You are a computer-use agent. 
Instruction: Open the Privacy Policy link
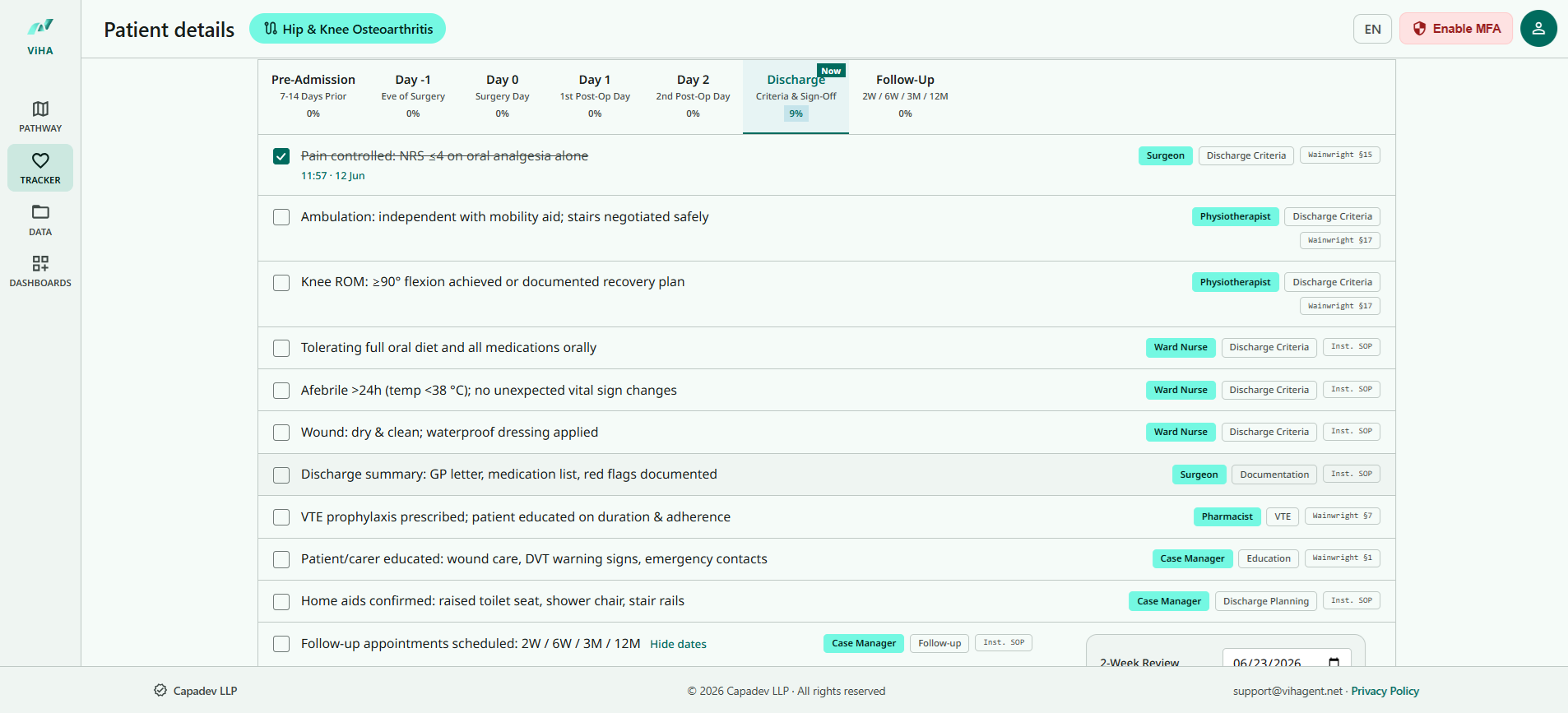click(1385, 691)
